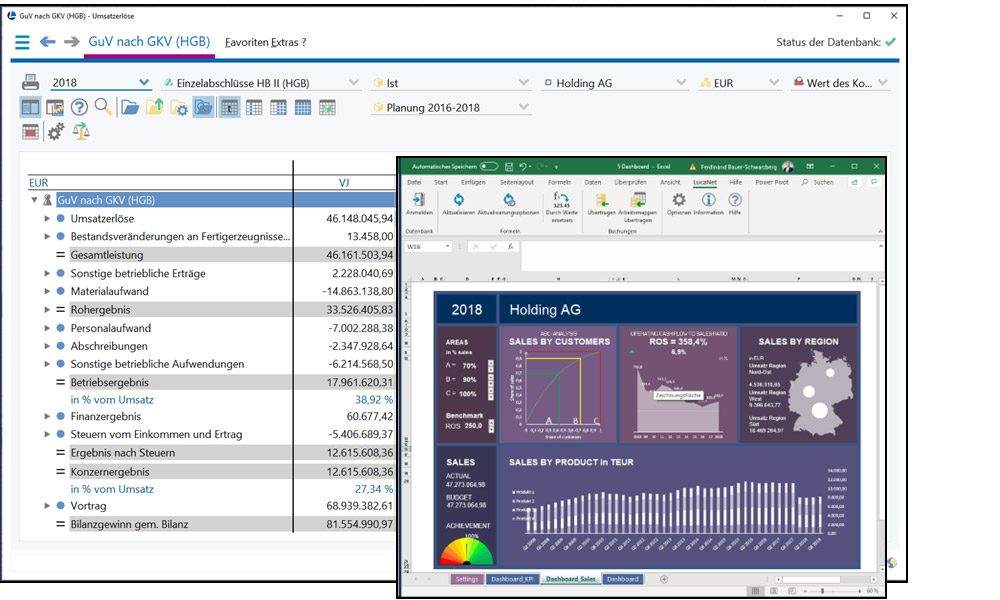Click the balance scales icon
Image resolution: width=1000 pixels, height=600 pixels.
pos(81,131)
